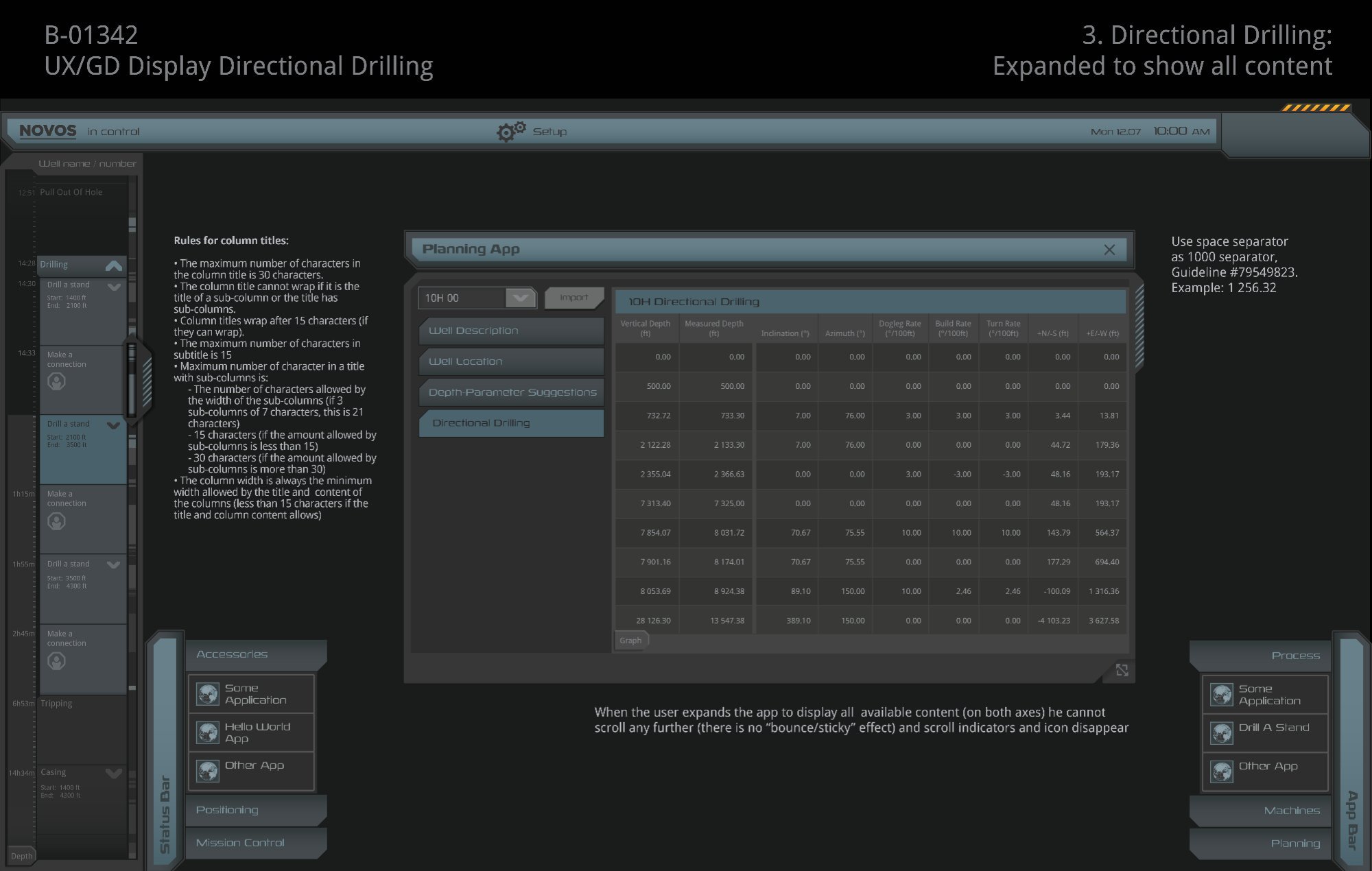The image size is (1372, 871).
Task: Open the Setup gears icon
Action: pyautogui.click(x=511, y=130)
